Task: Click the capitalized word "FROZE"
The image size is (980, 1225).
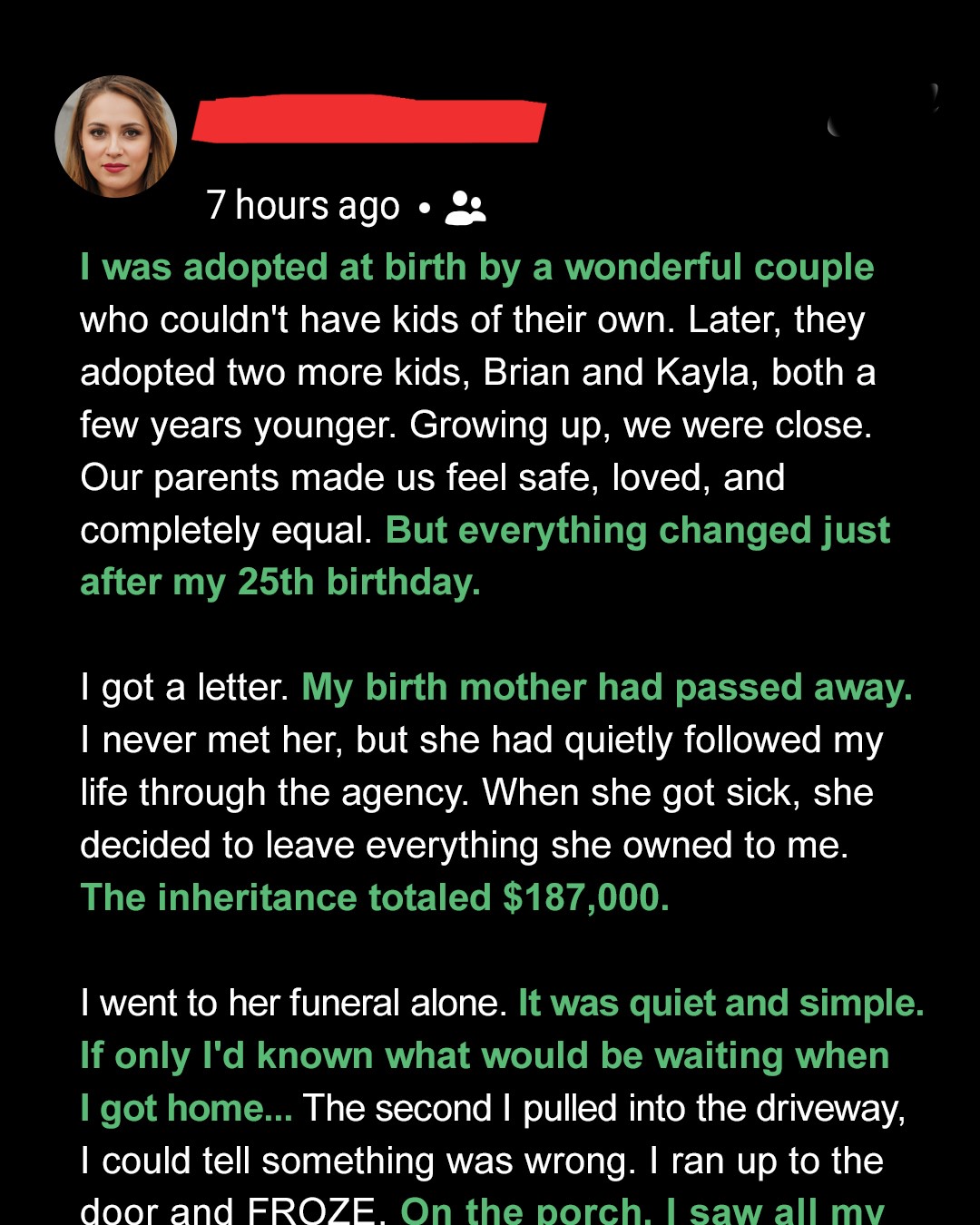Action: pos(311,1211)
